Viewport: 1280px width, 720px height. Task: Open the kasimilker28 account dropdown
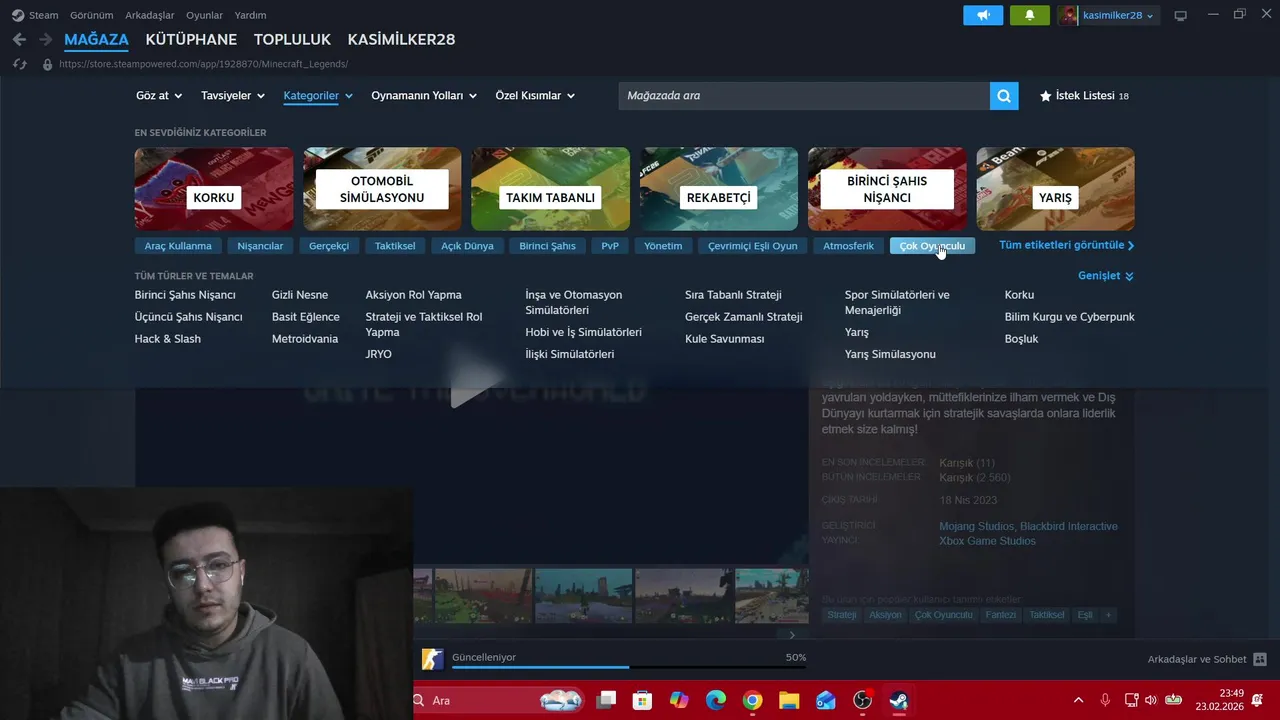[1119, 15]
